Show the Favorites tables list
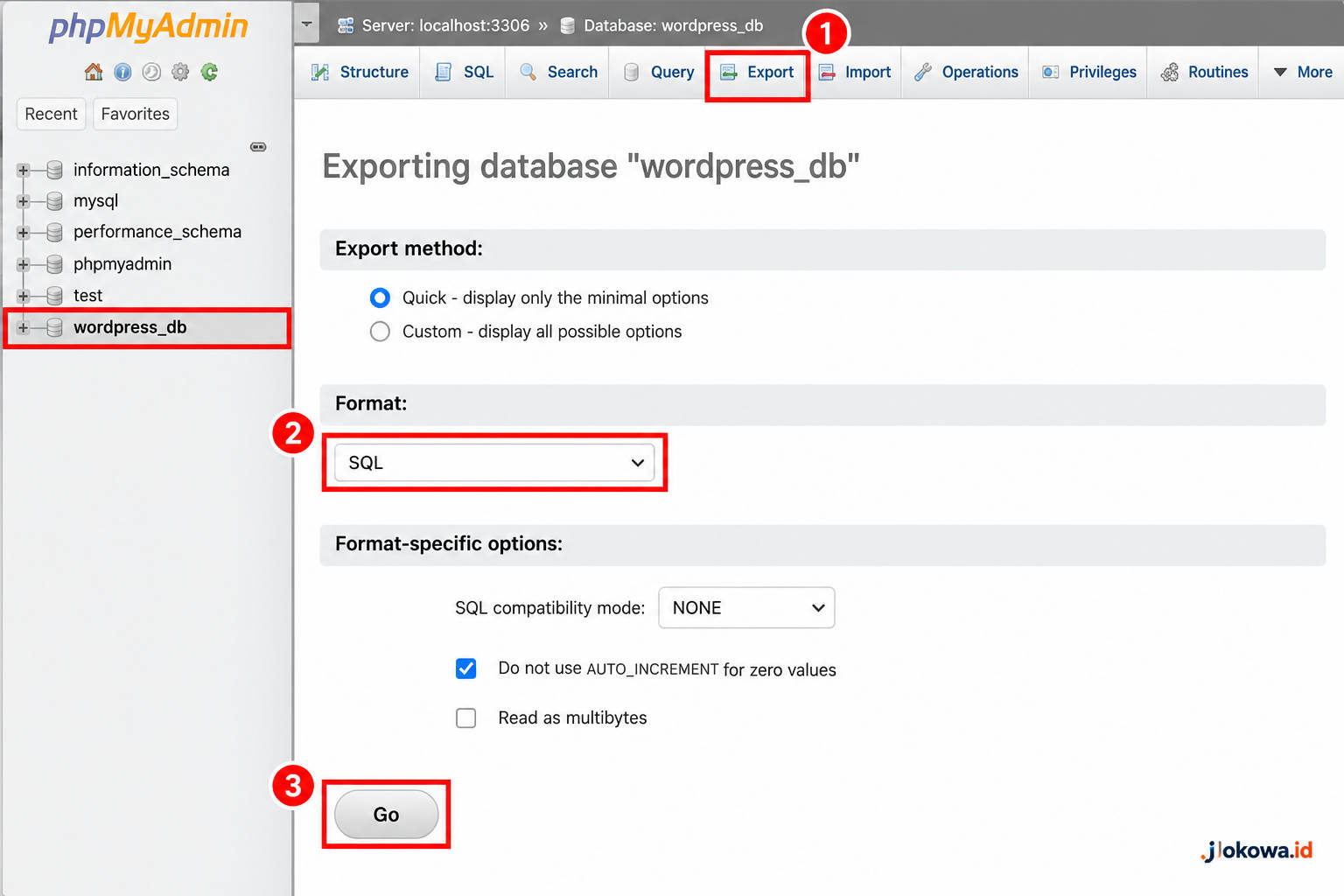 [x=135, y=114]
